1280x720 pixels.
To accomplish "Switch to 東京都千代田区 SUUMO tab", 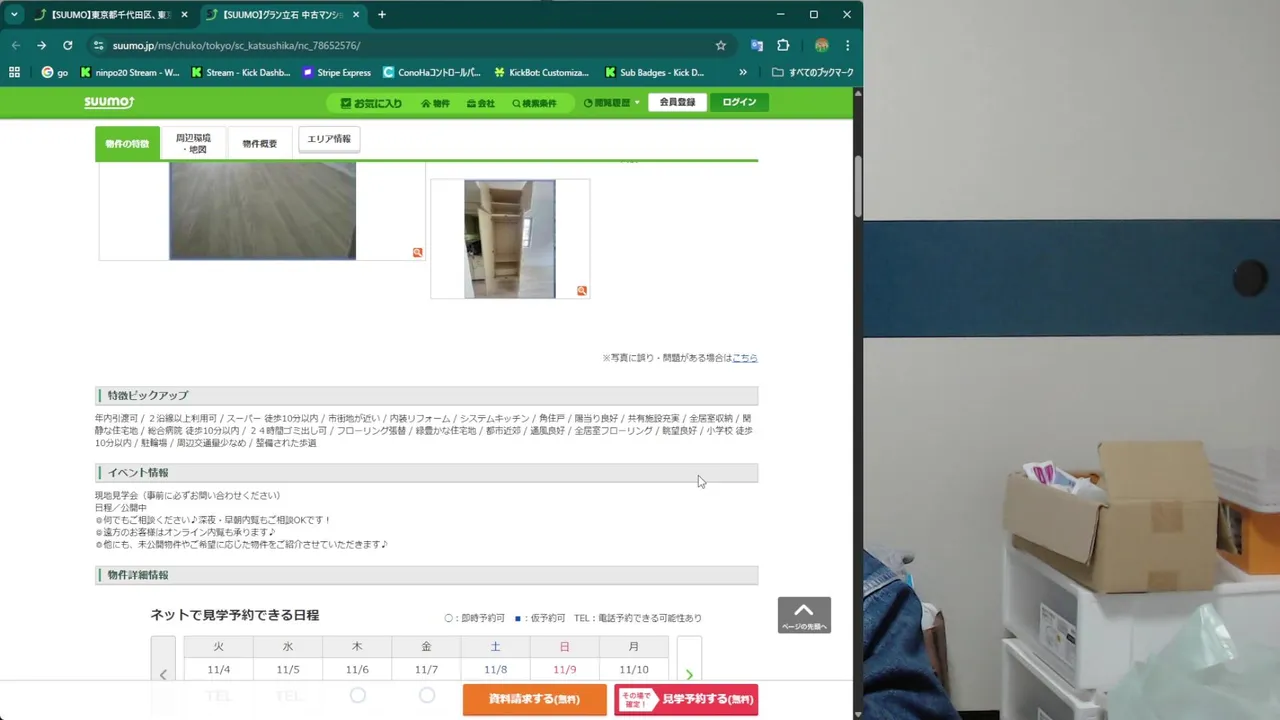I will click(111, 15).
